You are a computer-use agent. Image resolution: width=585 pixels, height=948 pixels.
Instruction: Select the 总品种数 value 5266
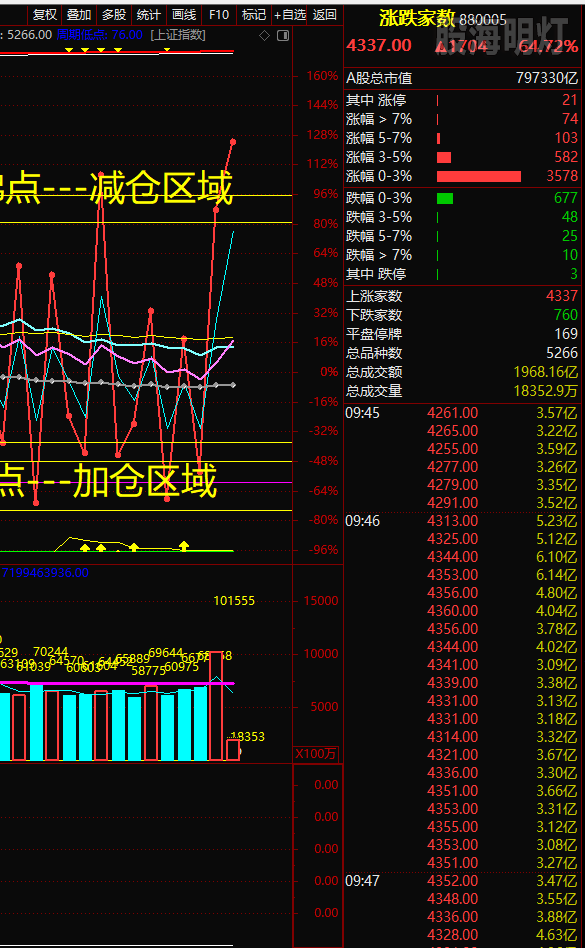(562, 353)
